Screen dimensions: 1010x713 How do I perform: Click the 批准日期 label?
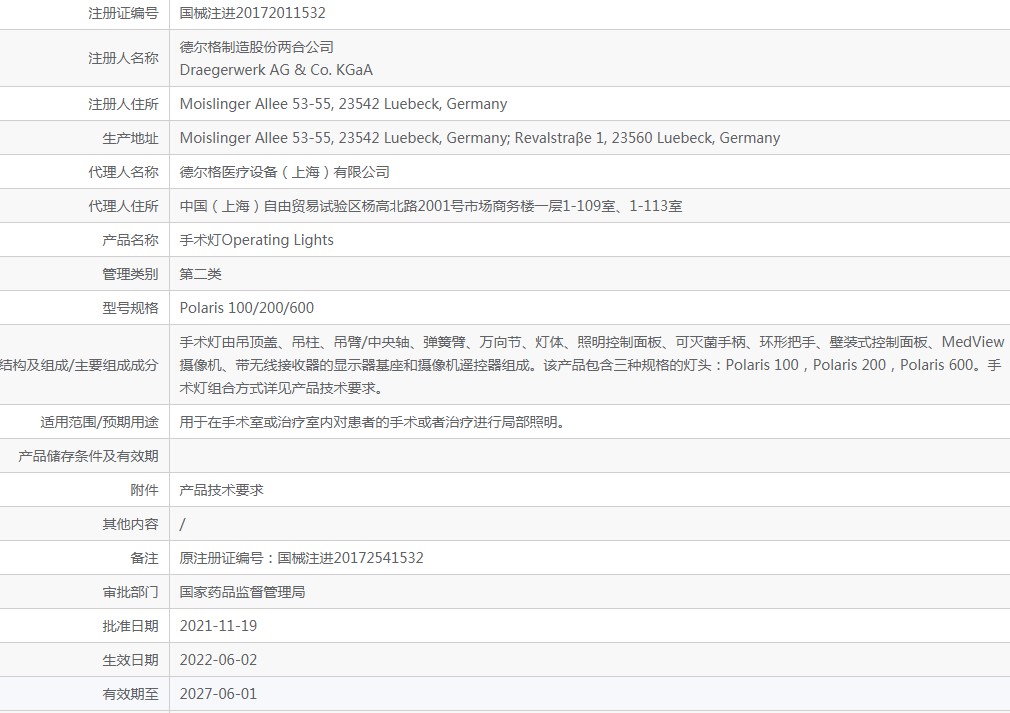pyautogui.click(x=130, y=626)
